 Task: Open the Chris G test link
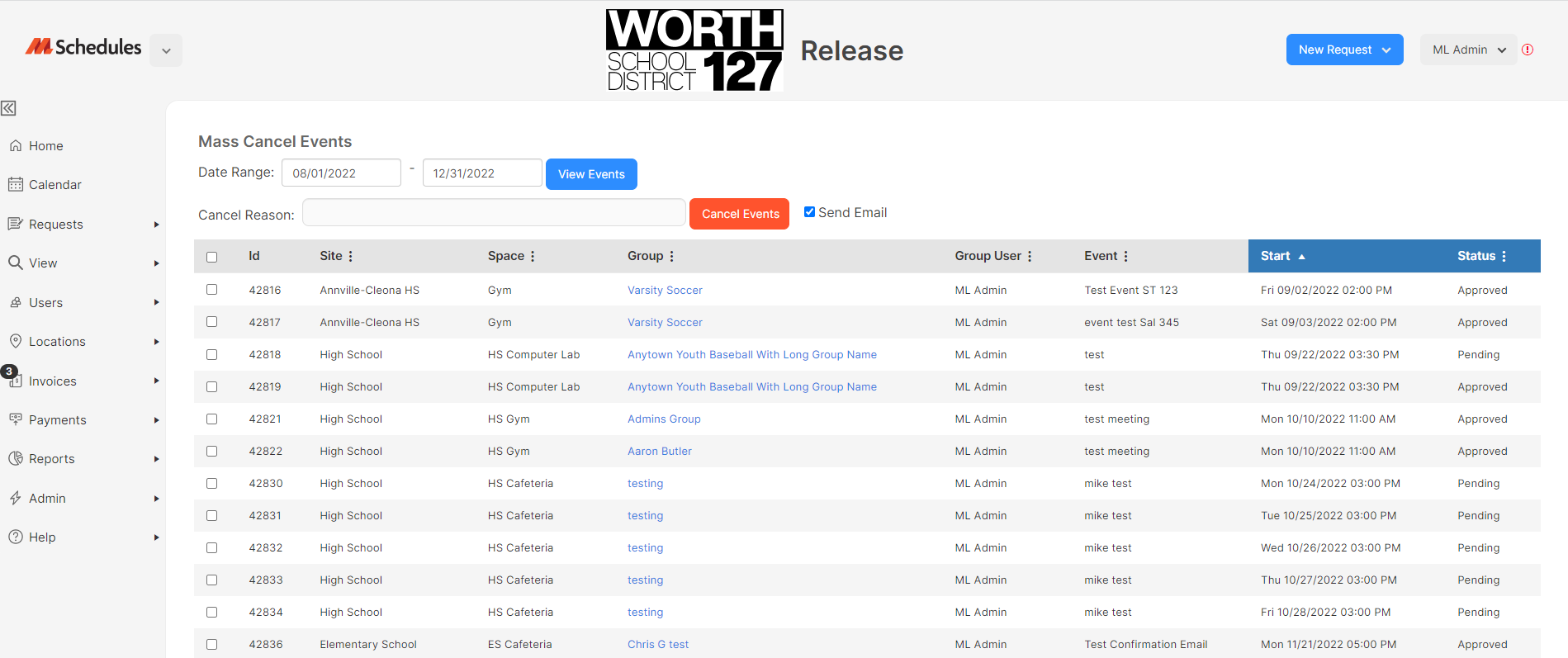point(658,644)
